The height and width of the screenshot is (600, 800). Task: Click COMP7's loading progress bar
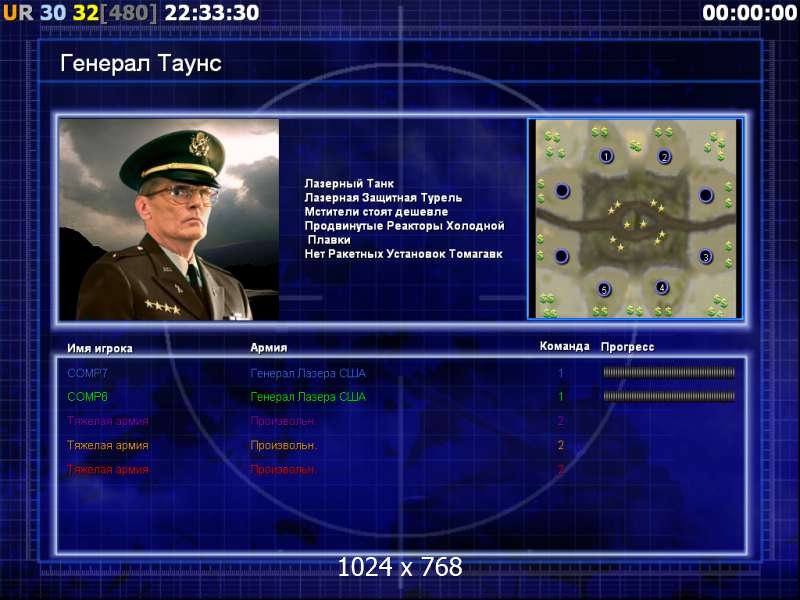coord(669,372)
